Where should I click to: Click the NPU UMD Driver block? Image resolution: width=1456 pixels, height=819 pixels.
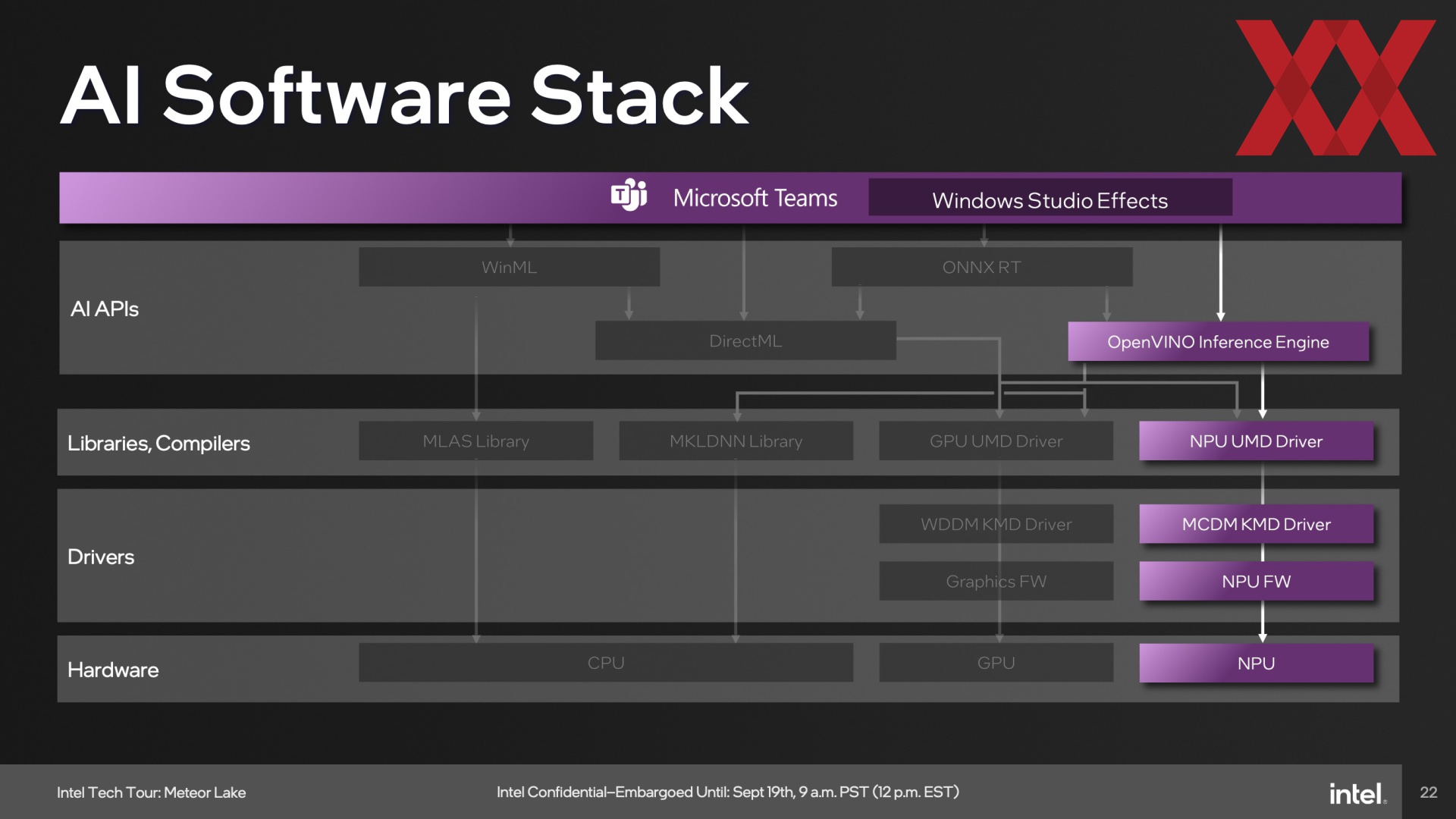click(1256, 441)
